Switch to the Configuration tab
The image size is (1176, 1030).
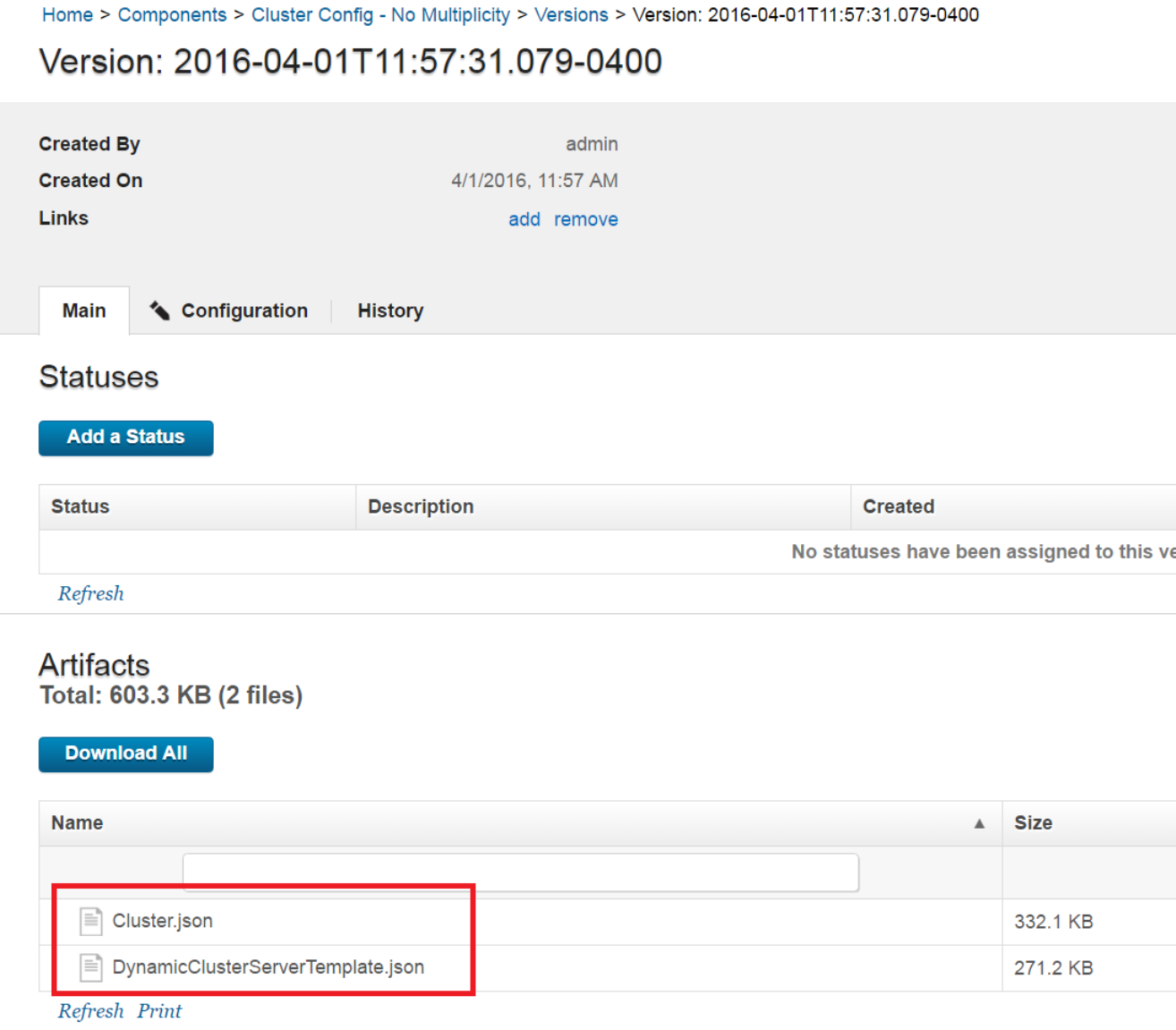point(243,311)
